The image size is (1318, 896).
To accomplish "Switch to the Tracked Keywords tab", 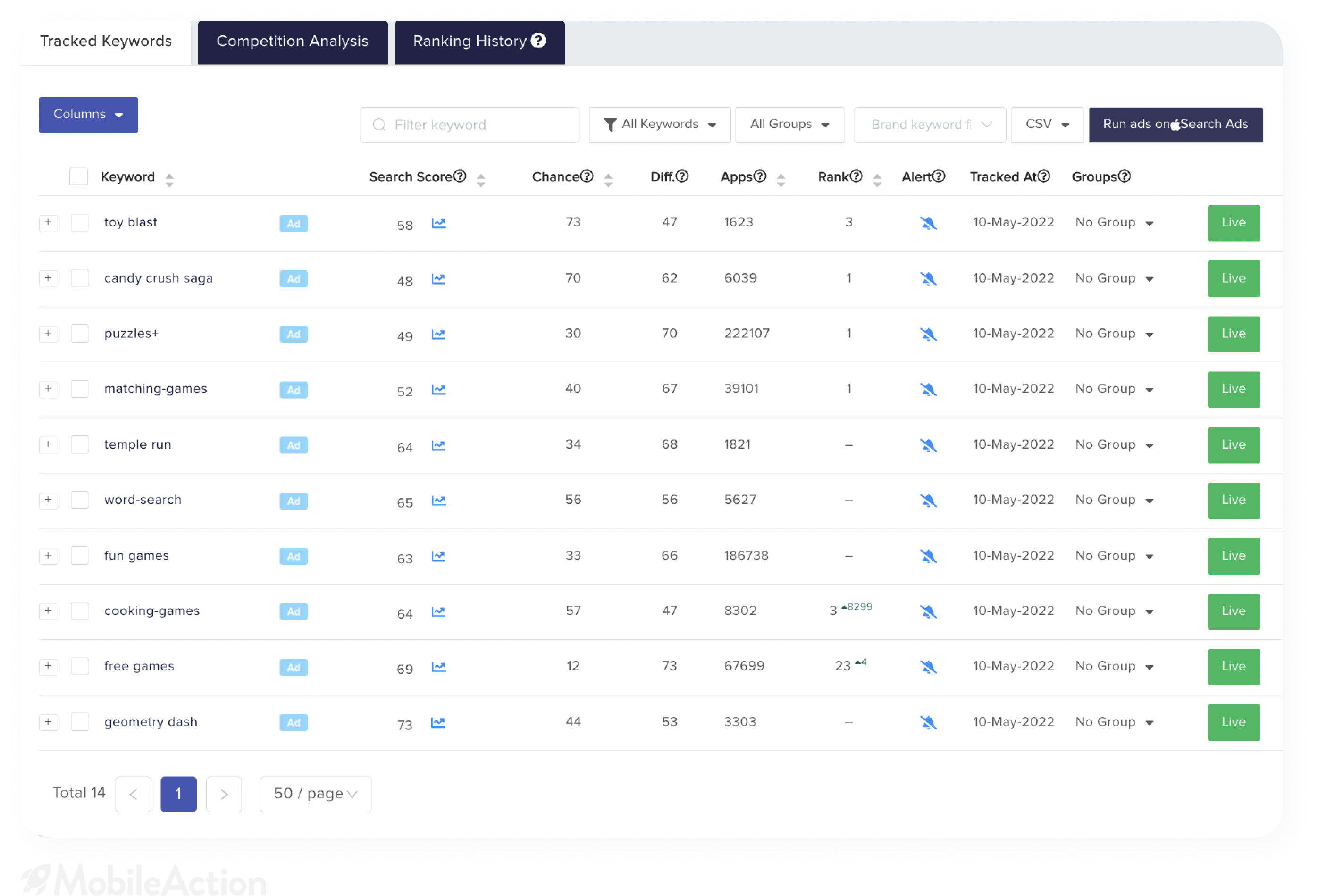I will click(x=106, y=42).
